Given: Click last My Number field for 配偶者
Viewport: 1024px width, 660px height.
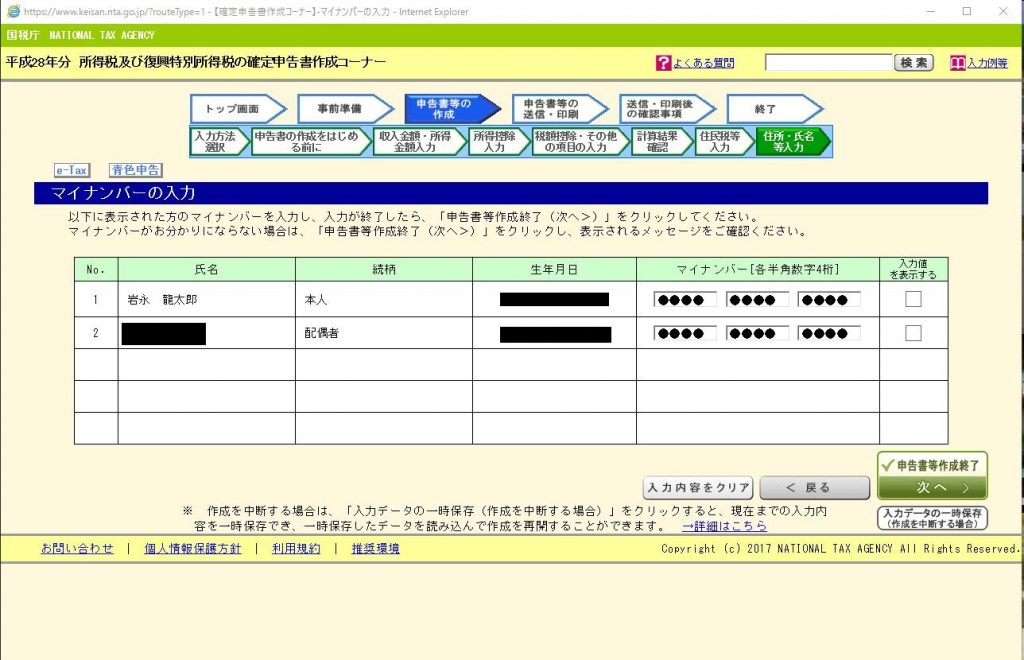Looking at the screenshot, I should pos(829,334).
